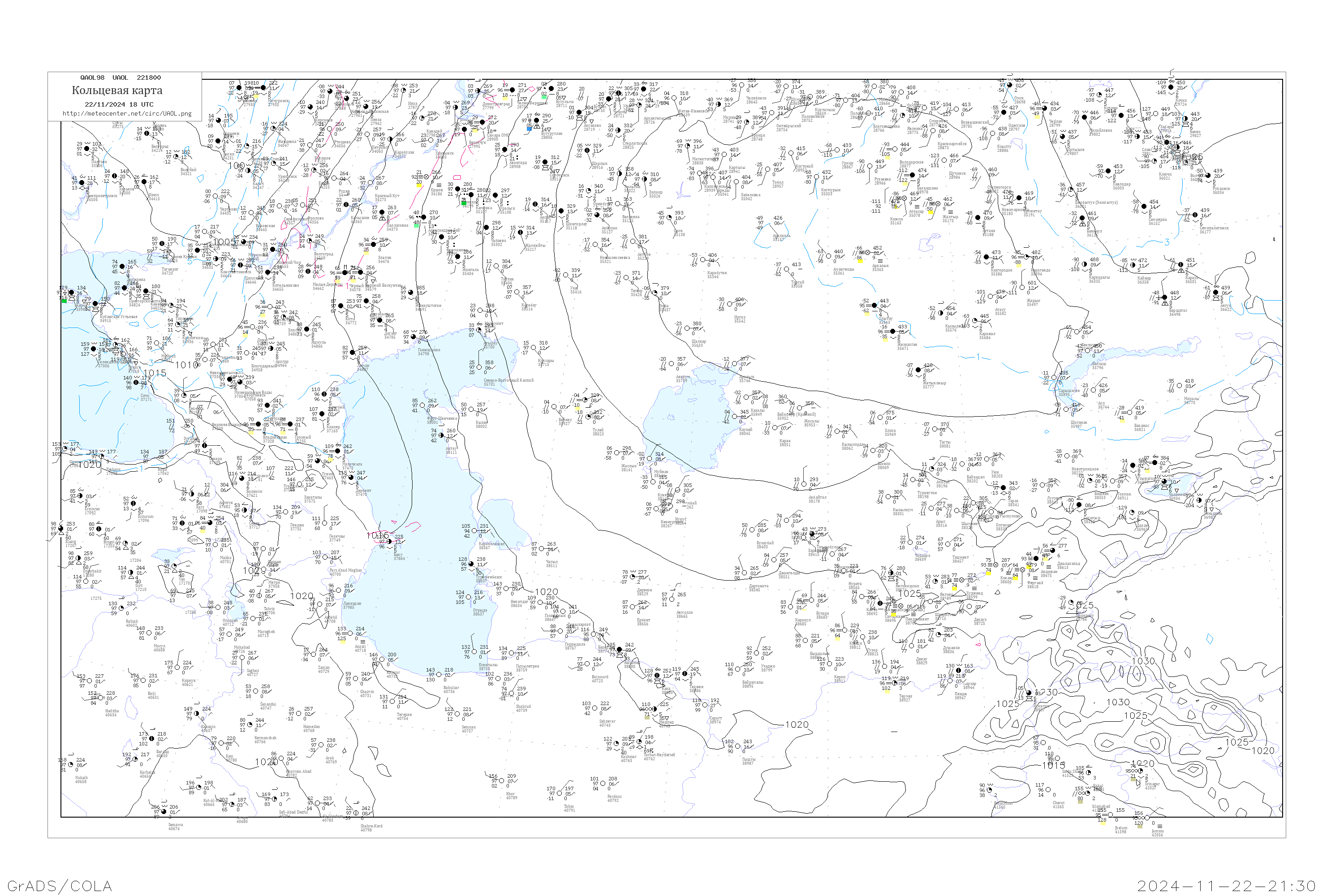This screenshot has height=896, width=1344.
Task: Click the Cherat open-circle station symbol
Action: [1048, 790]
